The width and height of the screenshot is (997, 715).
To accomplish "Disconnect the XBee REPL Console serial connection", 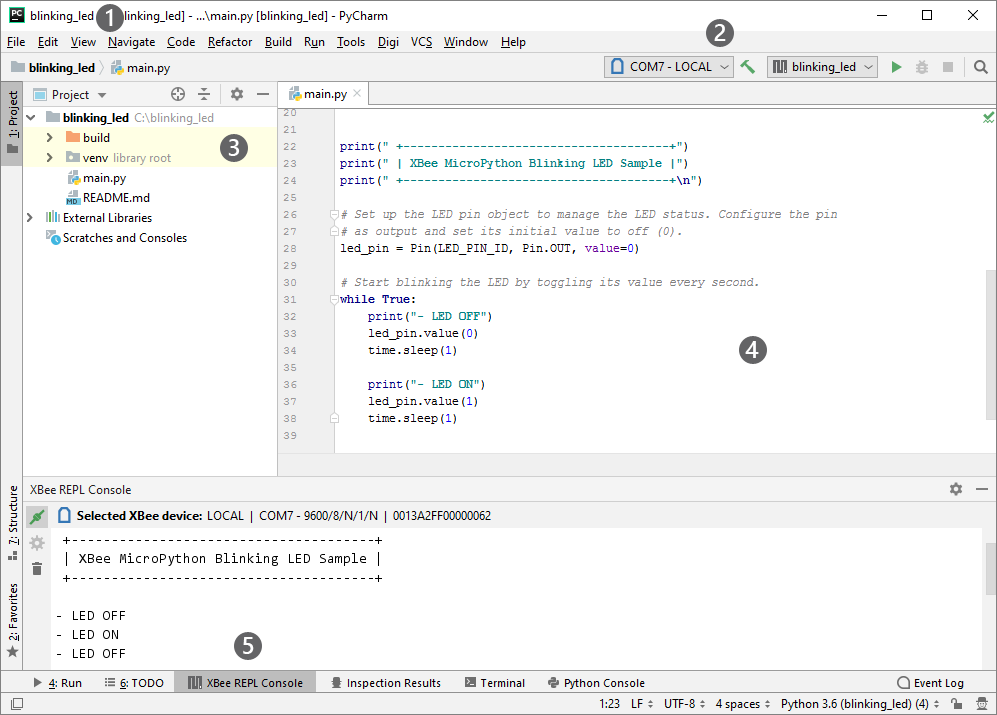I will tap(37, 515).
